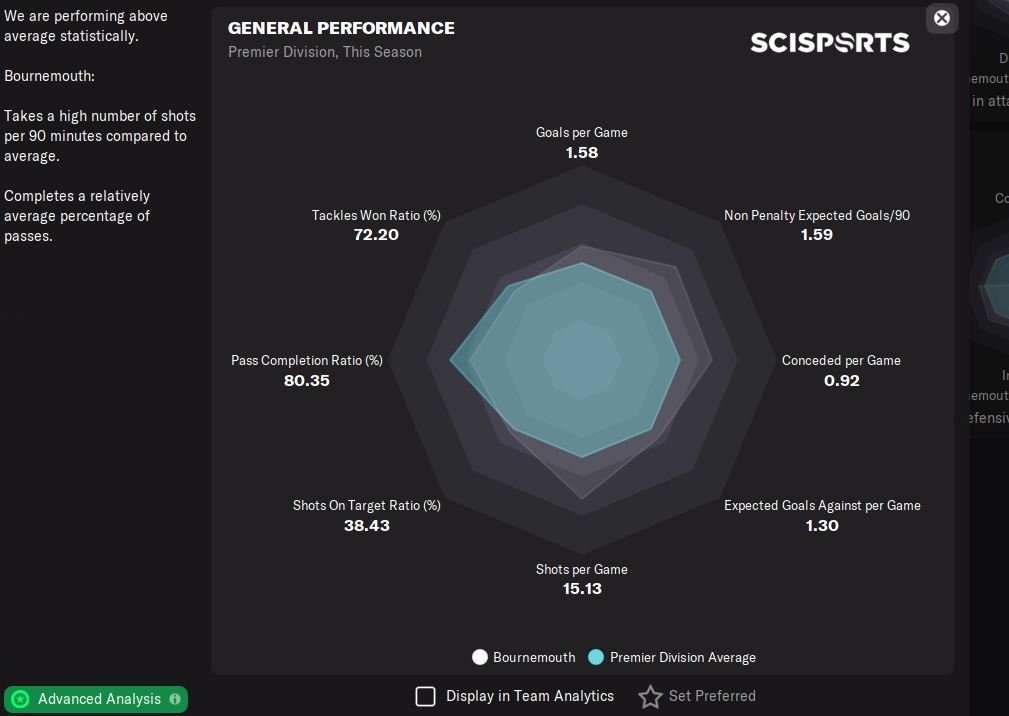Click the Set Preferred star icon

pyautogui.click(x=650, y=696)
